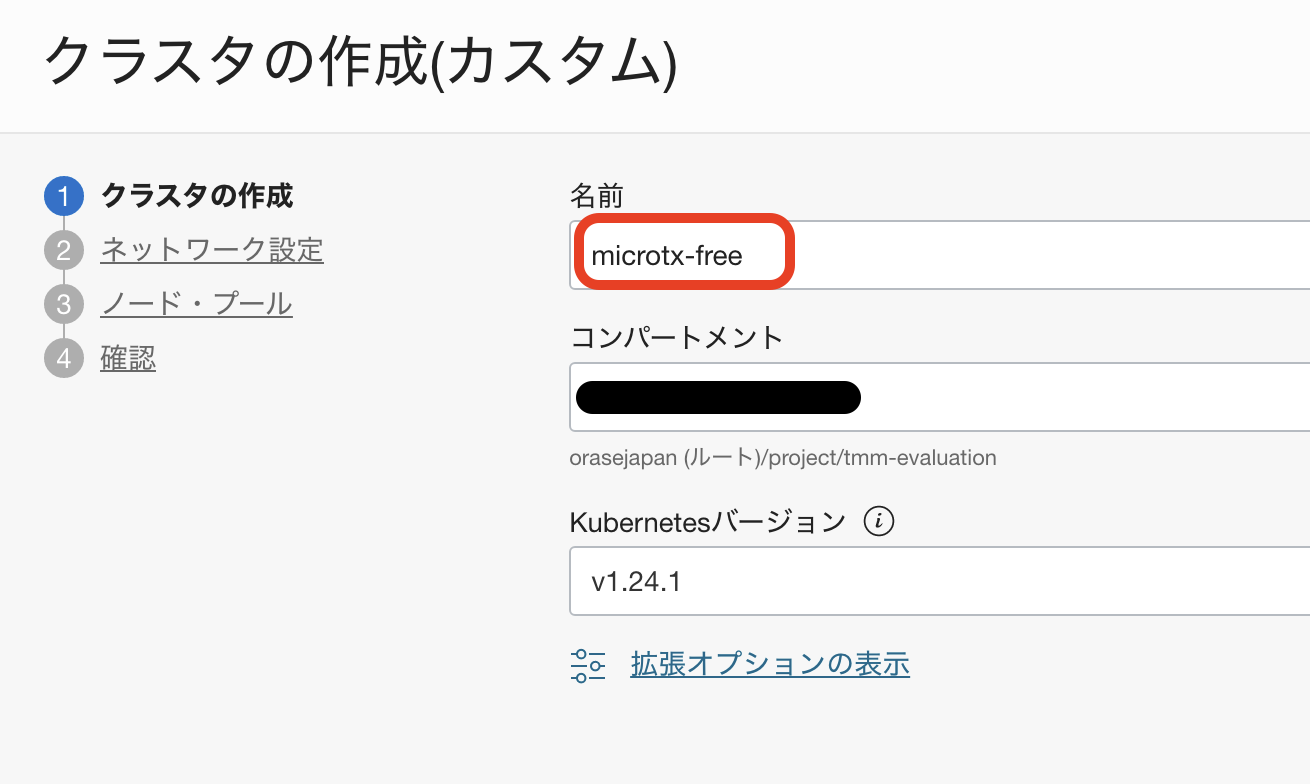This screenshot has width=1310, height=784.
Task: Open the Kubernetes version info icon
Action: [878, 522]
